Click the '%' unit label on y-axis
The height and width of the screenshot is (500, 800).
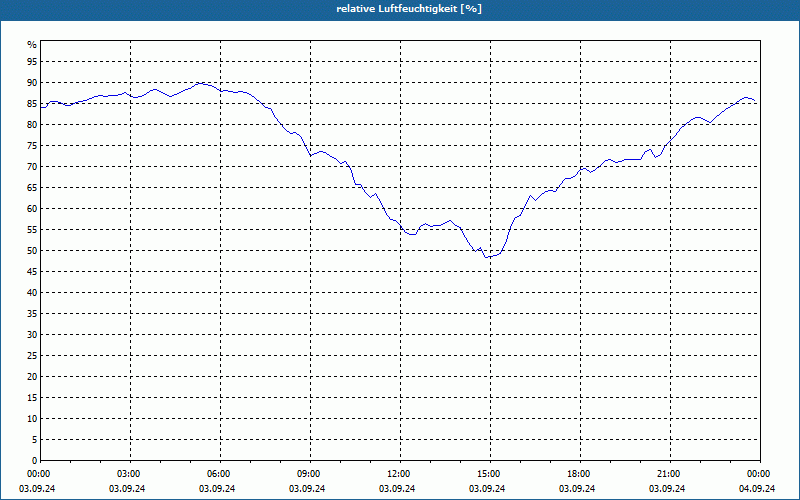(x=32, y=45)
